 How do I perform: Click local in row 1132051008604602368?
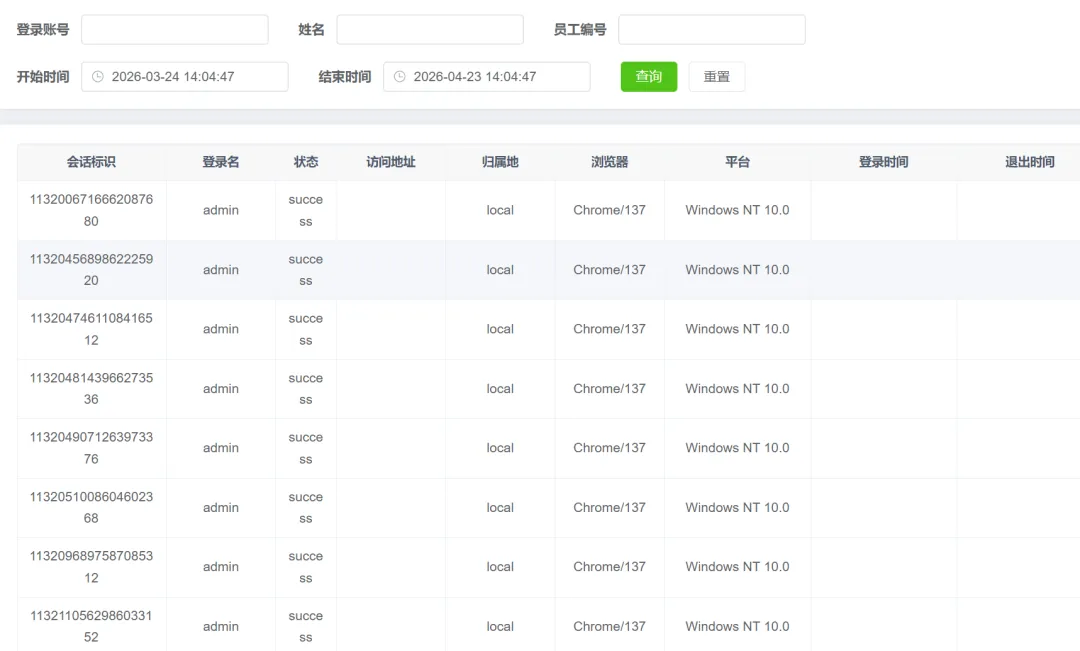click(x=500, y=507)
